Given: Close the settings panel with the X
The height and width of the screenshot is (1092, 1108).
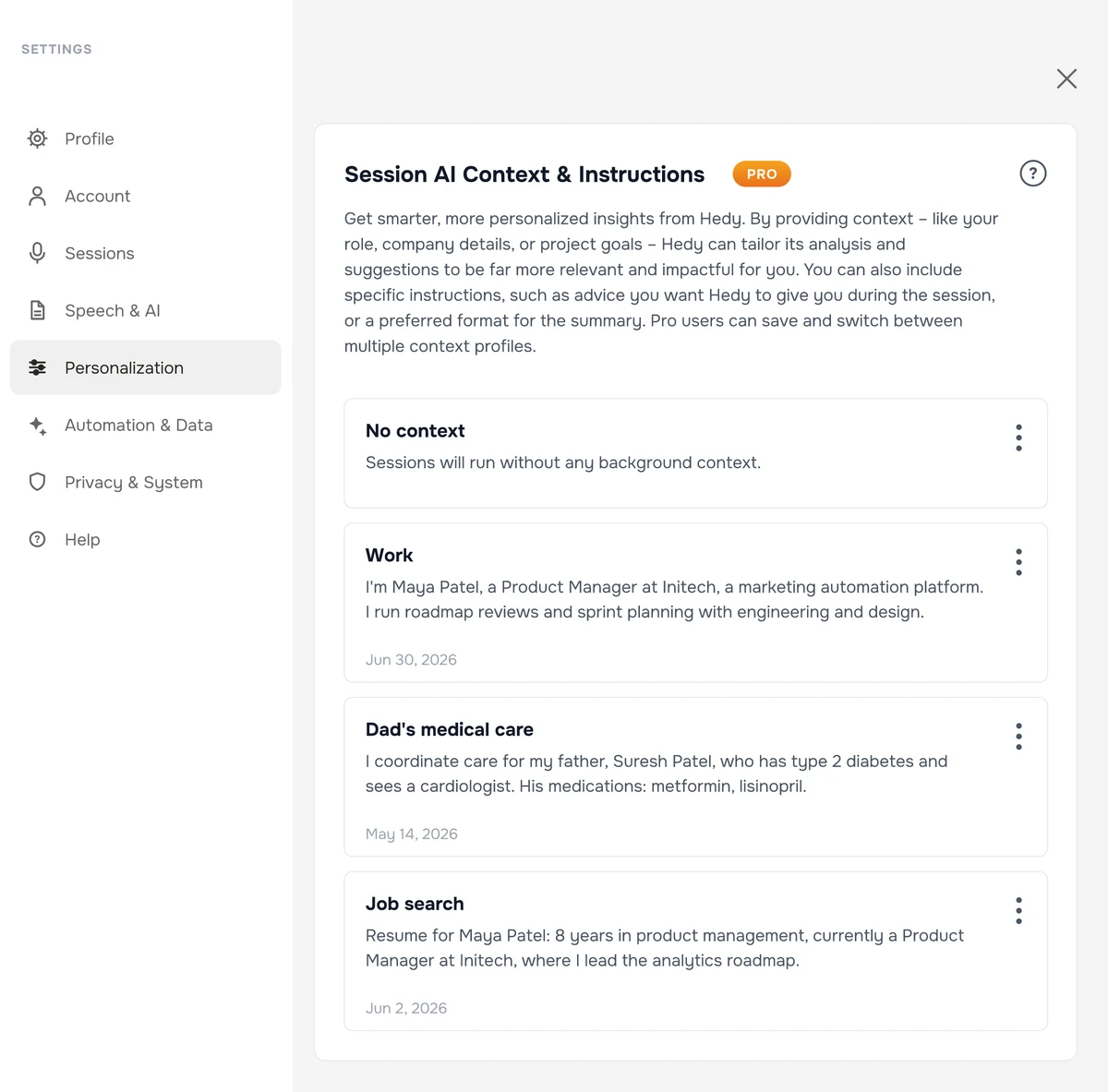Looking at the screenshot, I should coord(1066,78).
